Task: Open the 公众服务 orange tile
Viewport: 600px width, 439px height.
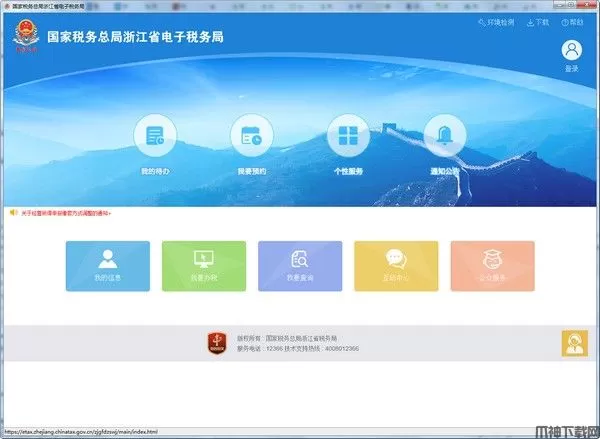Action: 493,266
